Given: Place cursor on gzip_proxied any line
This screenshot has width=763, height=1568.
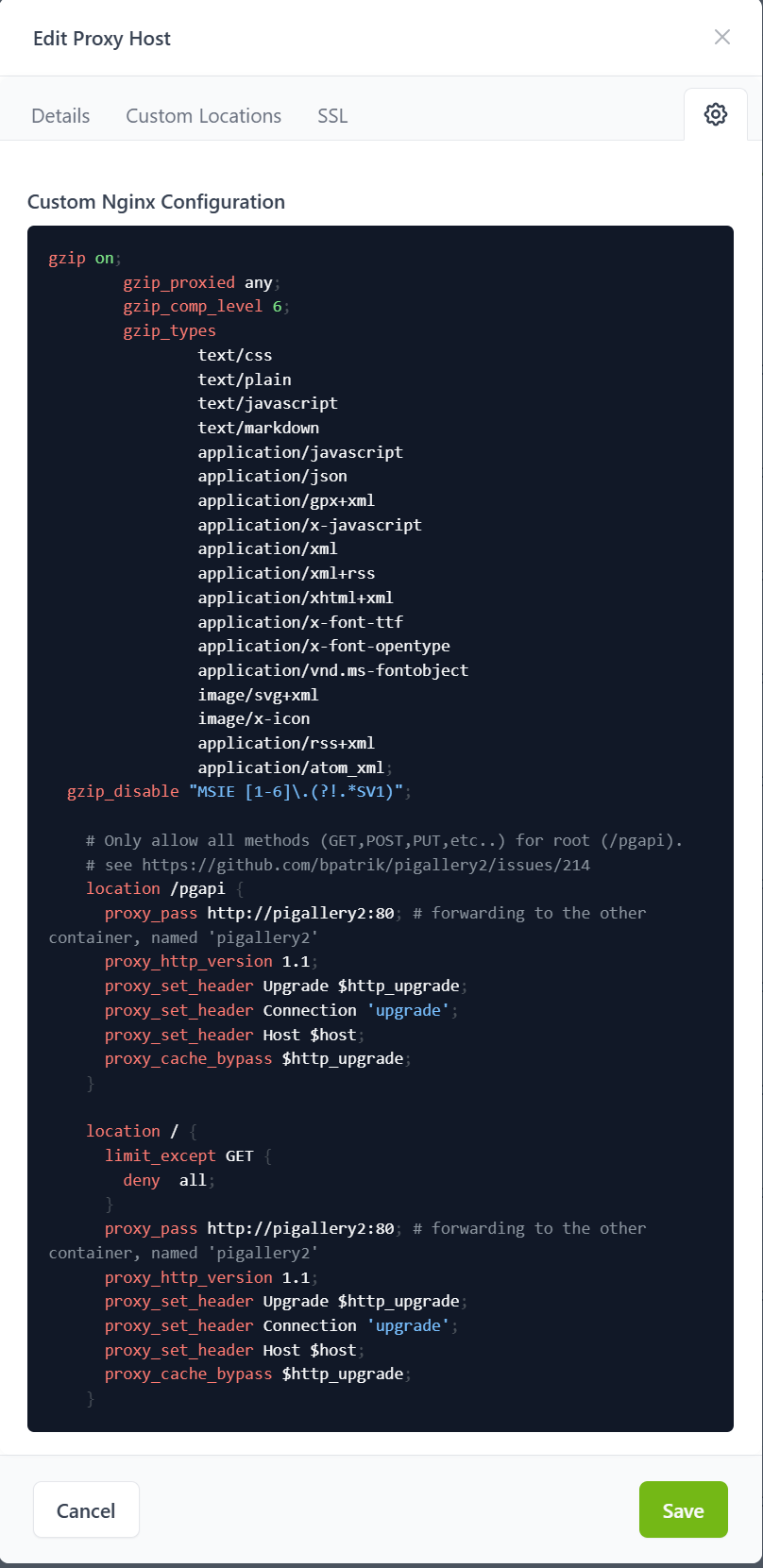Looking at the screenshot, I should coord(197,282).
